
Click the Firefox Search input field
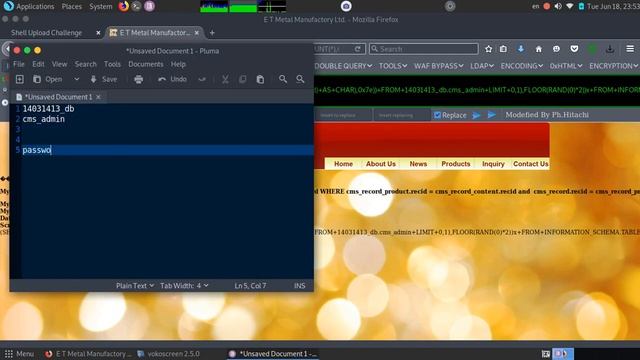424,49
